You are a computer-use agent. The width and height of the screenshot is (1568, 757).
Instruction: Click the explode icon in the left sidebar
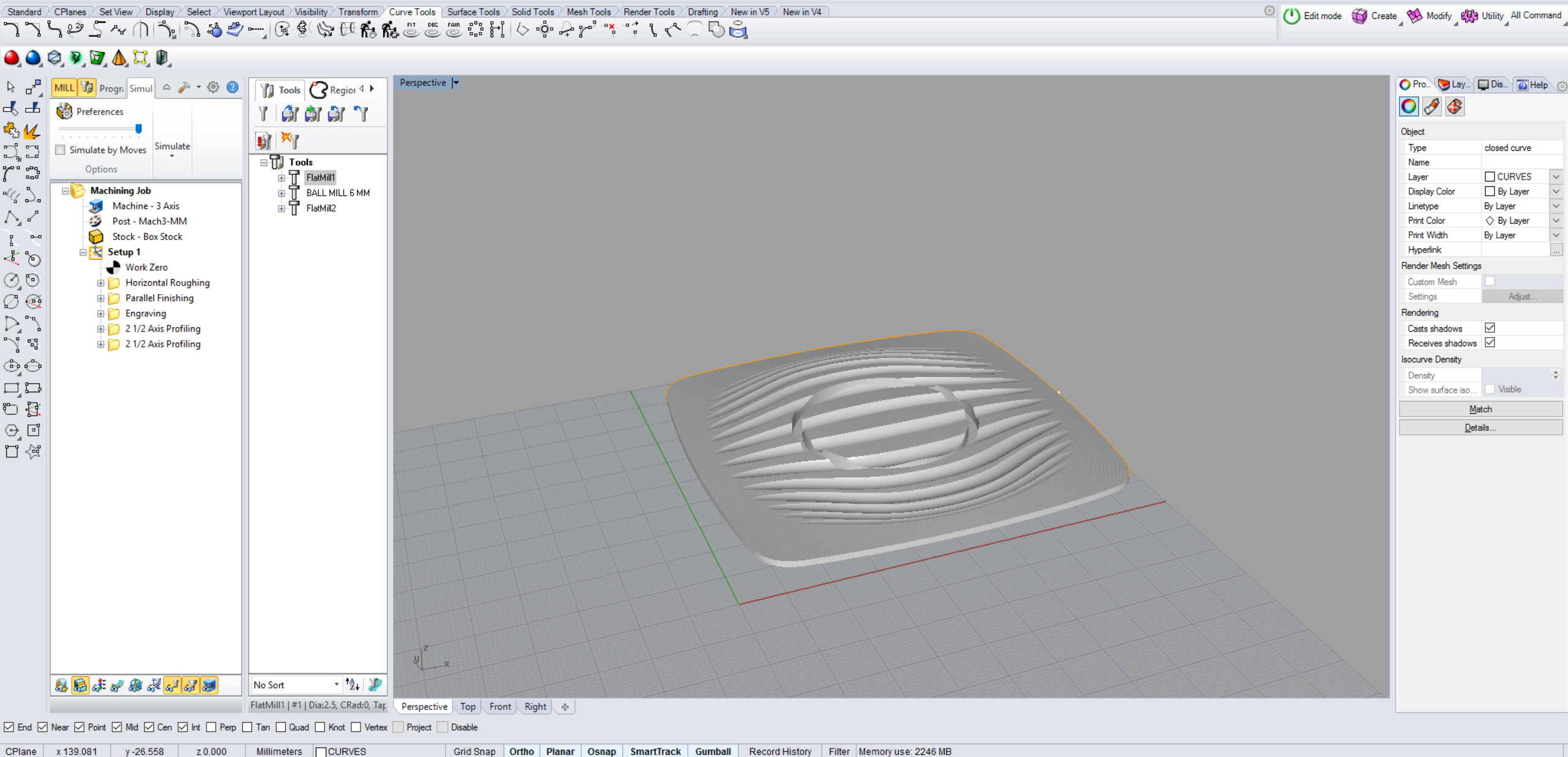tap(32, 130)
